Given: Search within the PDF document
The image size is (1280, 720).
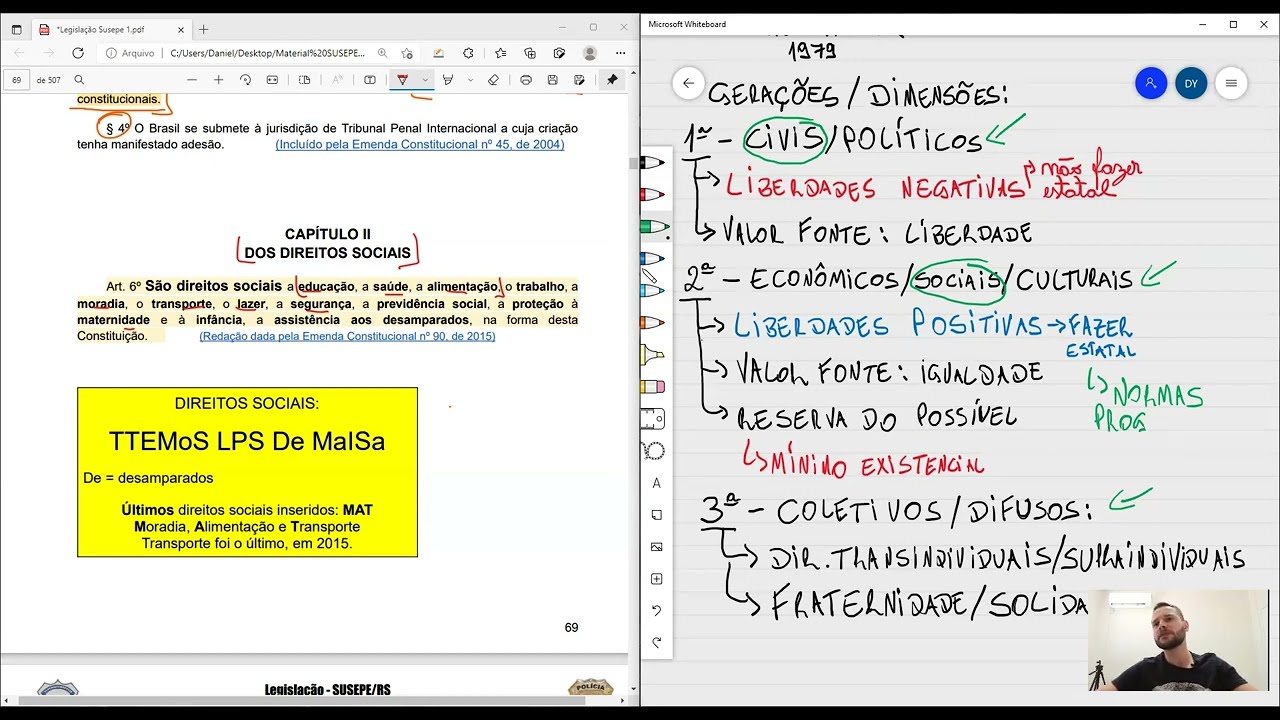Looking at the screenshot, I should pos(79,80).
